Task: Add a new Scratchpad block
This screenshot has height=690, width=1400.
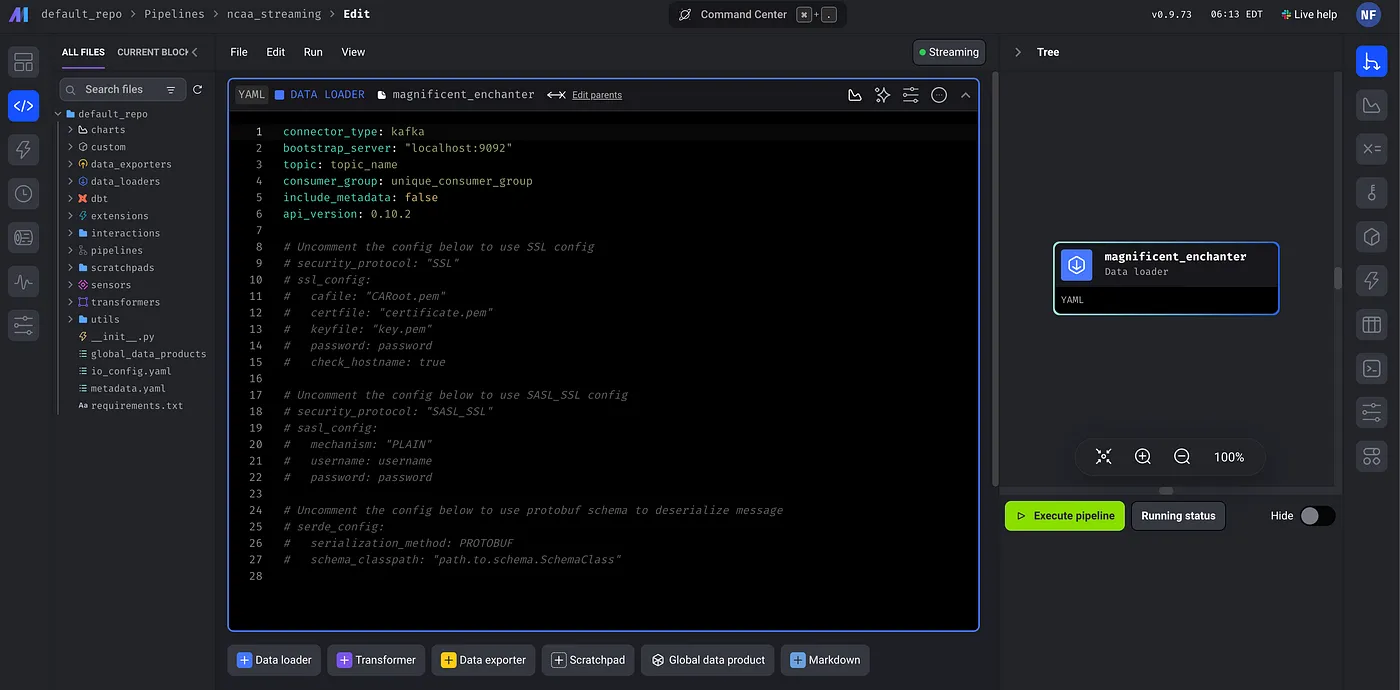Action: coord(588,660)
